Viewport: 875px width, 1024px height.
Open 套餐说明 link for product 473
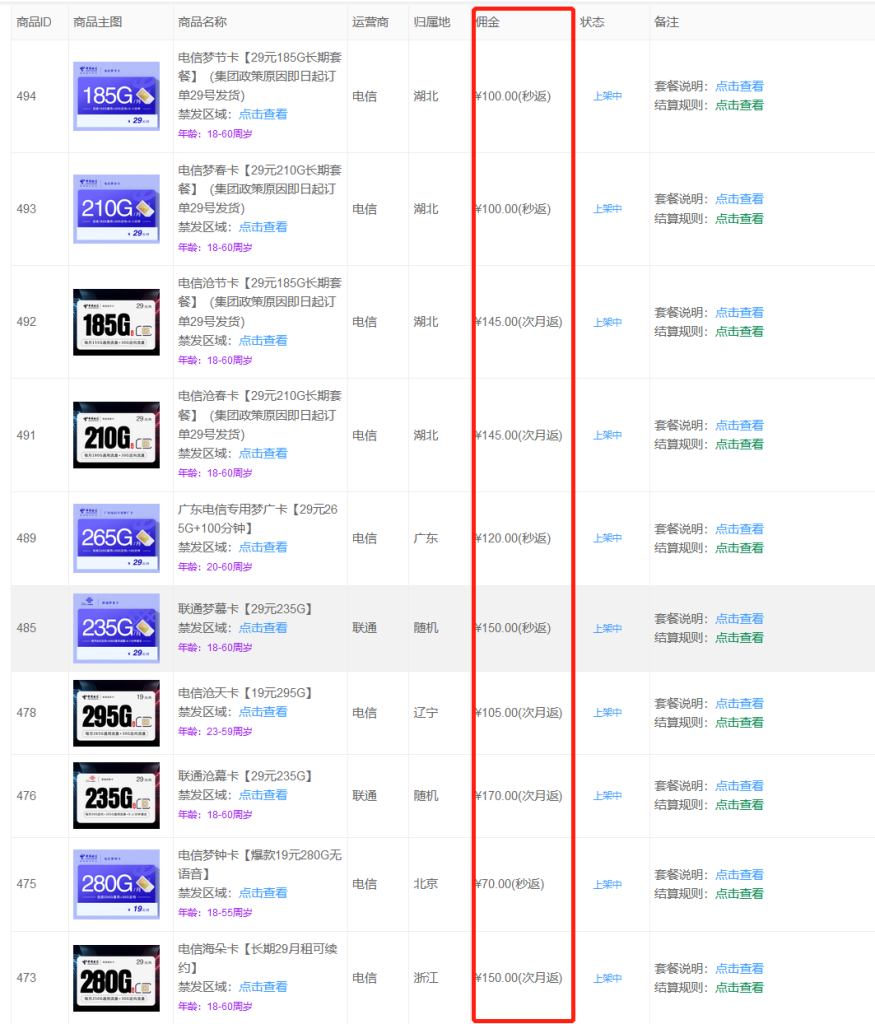click(739, 968)
